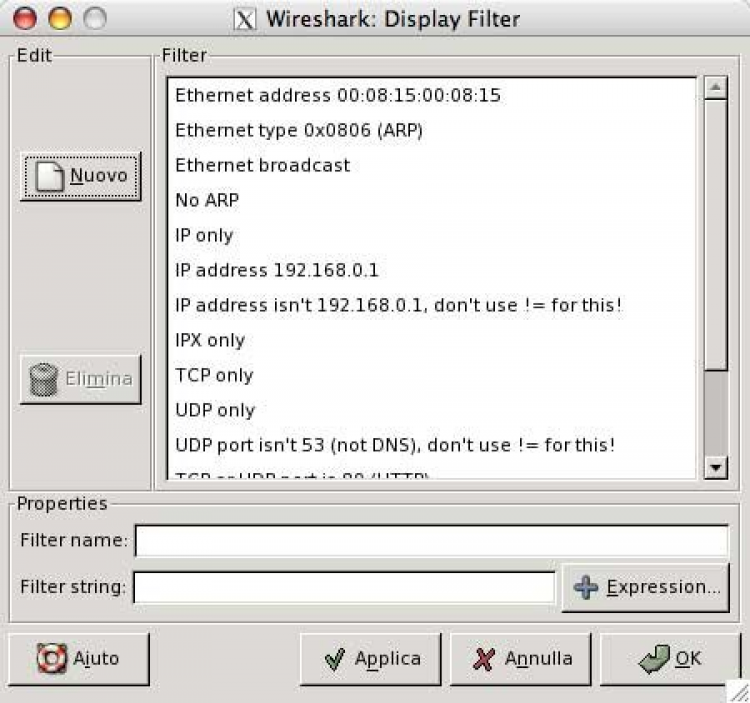
Task: Select the 'IP only' filter
Action: [x=431, y=235]
